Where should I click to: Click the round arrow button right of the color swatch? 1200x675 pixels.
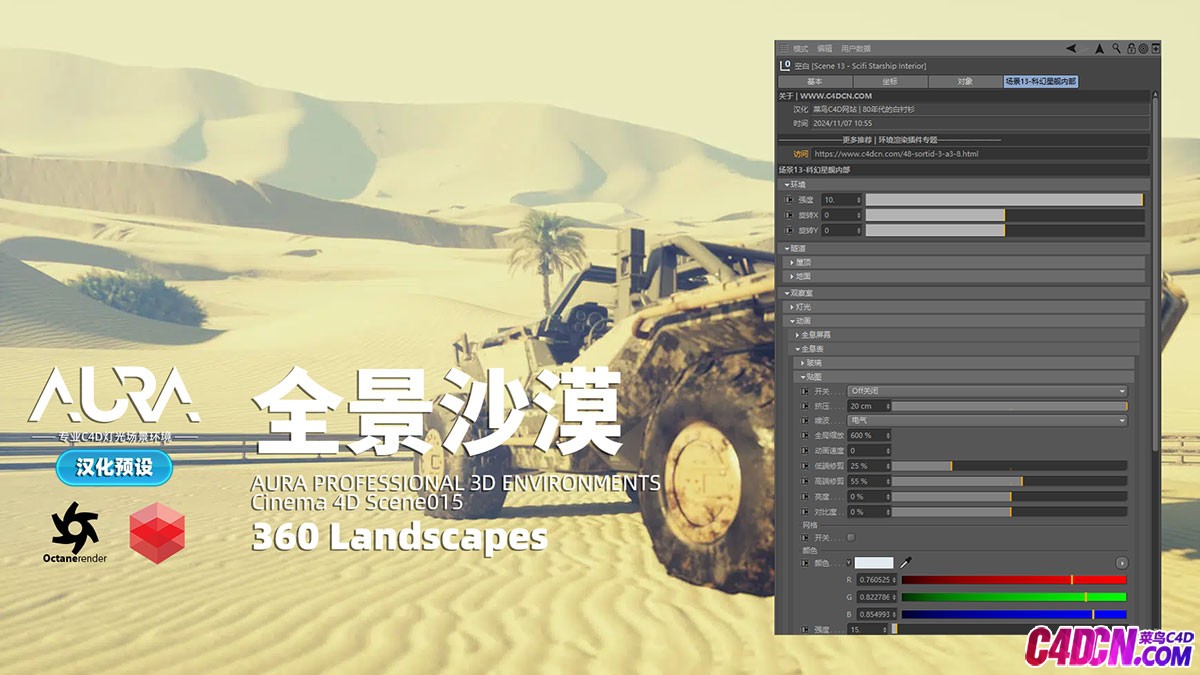pyautogui.click(x=1122, y=563)
